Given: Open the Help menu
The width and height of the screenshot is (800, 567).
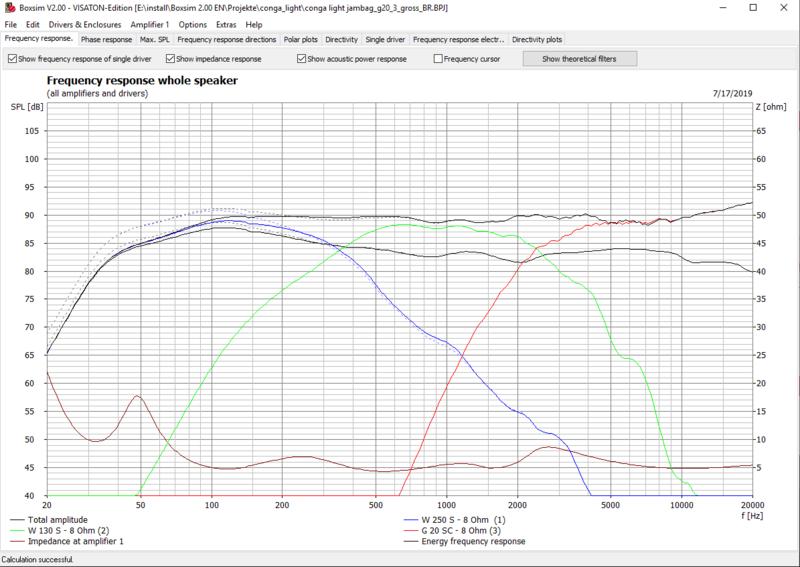Looking at the screenshot, I should click(x=254, y=24).
